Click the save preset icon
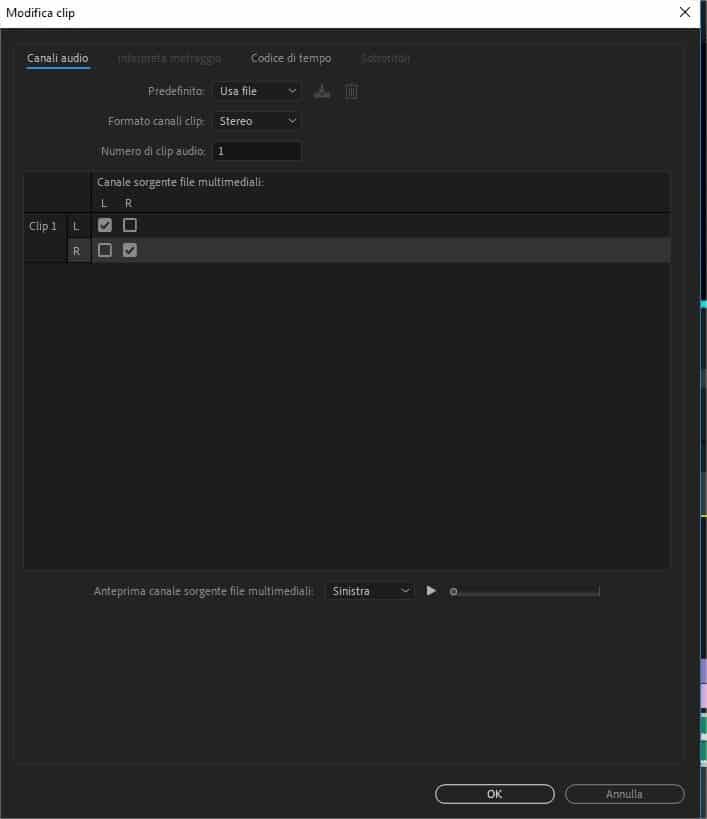Screen dimensions: 707x819 [321, 91]
